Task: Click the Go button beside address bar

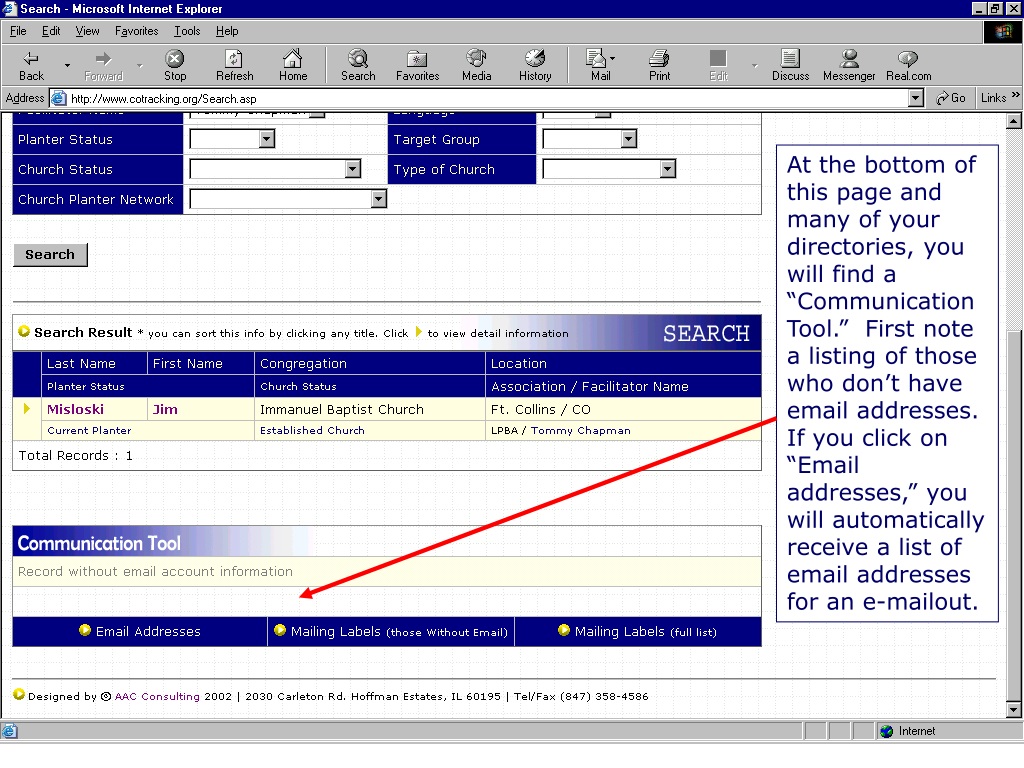Action: point(950,98)
